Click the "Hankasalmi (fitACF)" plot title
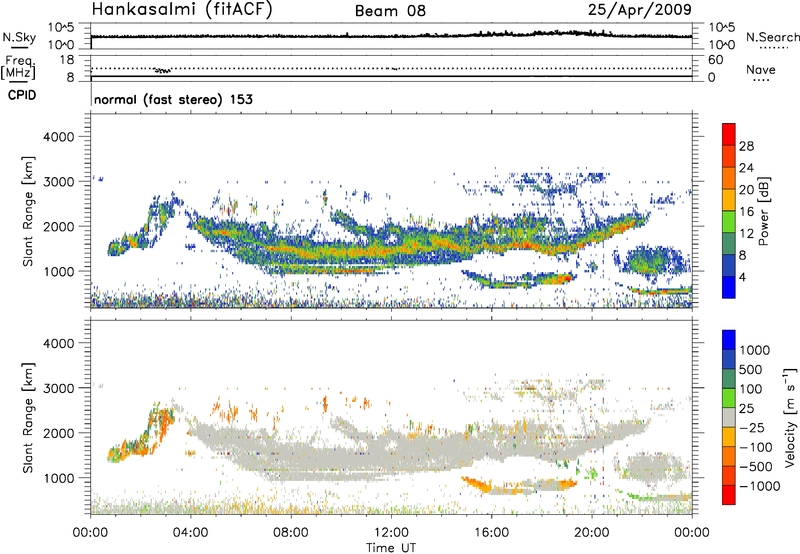 [182, 9]
